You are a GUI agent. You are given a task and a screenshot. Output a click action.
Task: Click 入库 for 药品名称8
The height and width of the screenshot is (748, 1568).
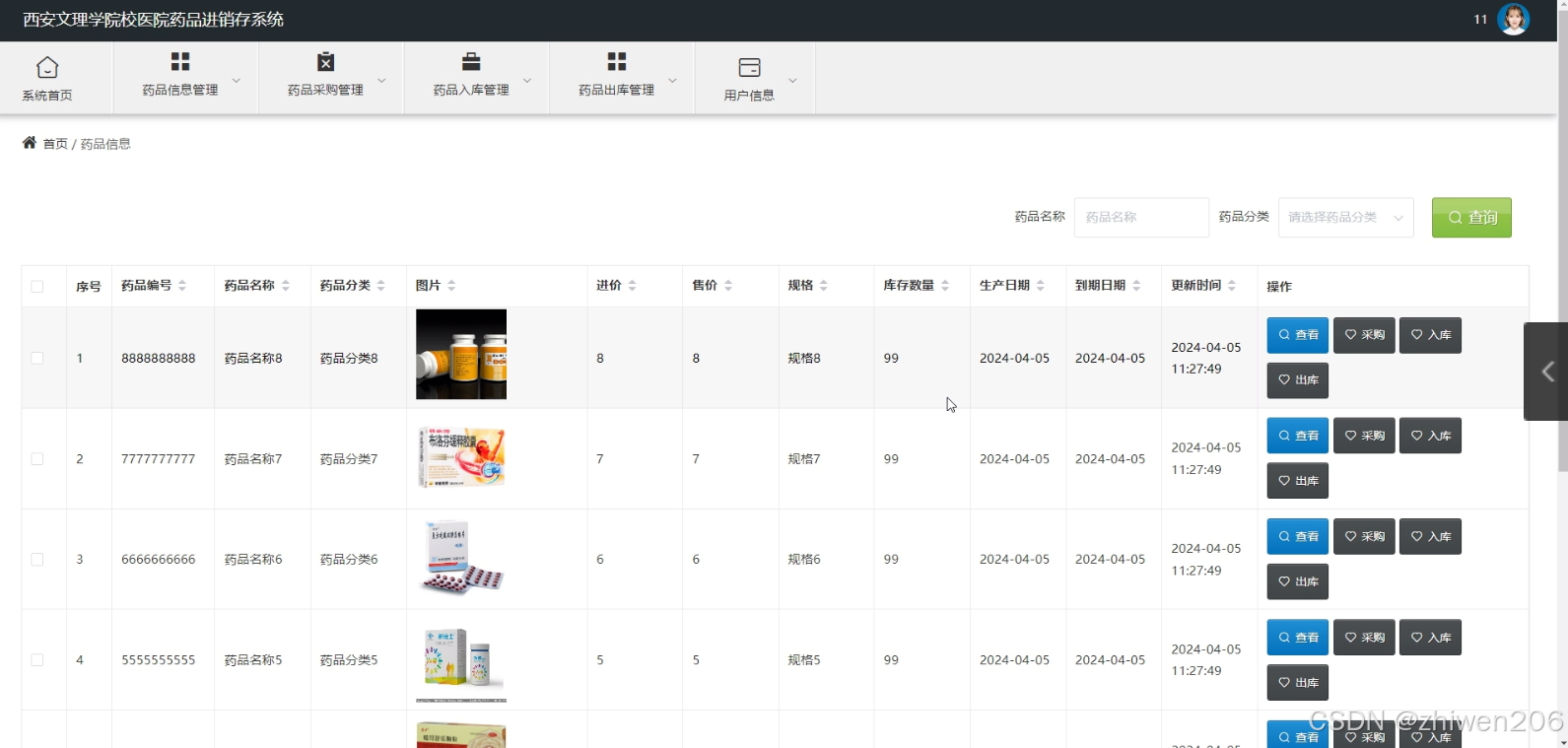[x=1430, y=335]
